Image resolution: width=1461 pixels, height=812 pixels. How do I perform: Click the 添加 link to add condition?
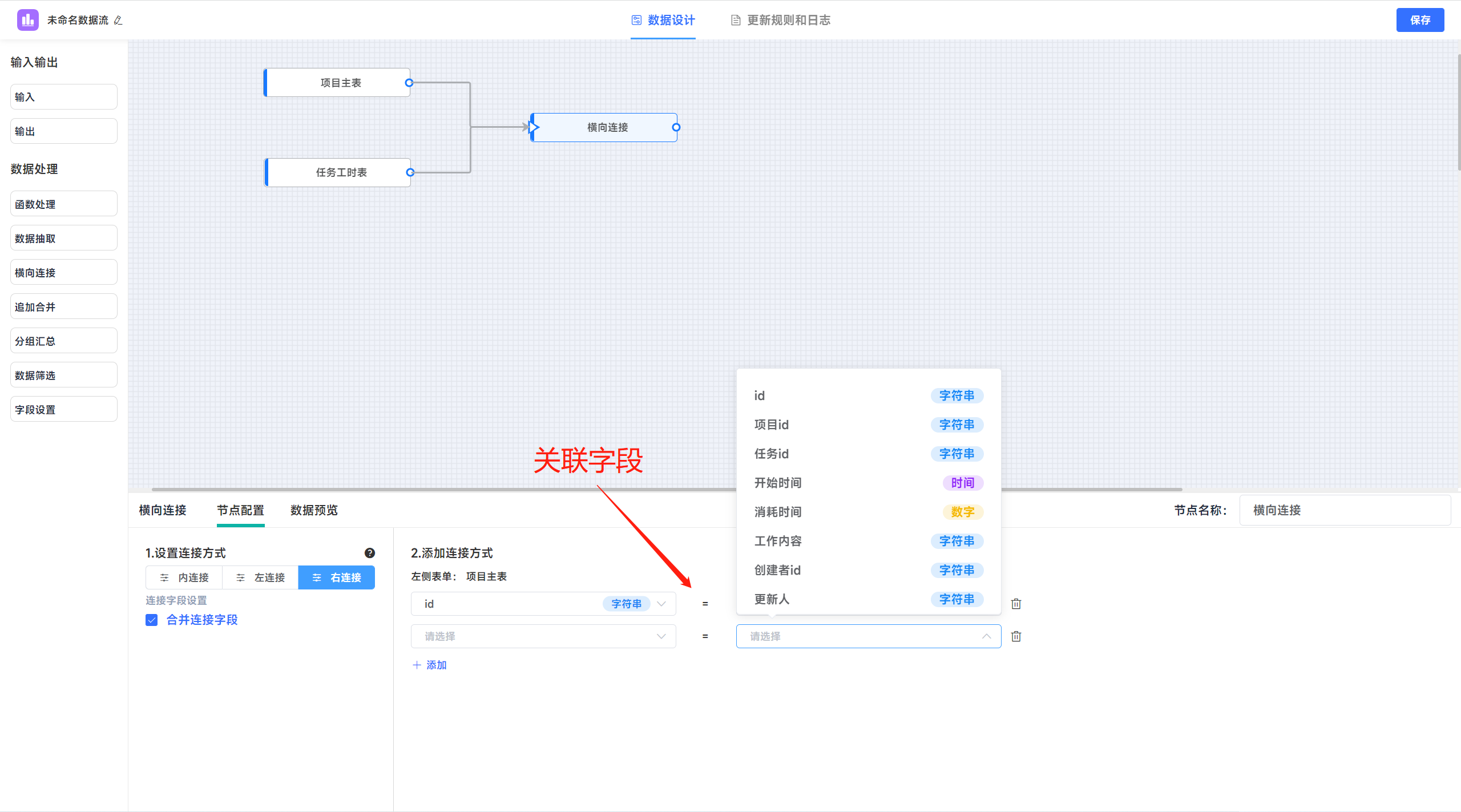[429, 665]
